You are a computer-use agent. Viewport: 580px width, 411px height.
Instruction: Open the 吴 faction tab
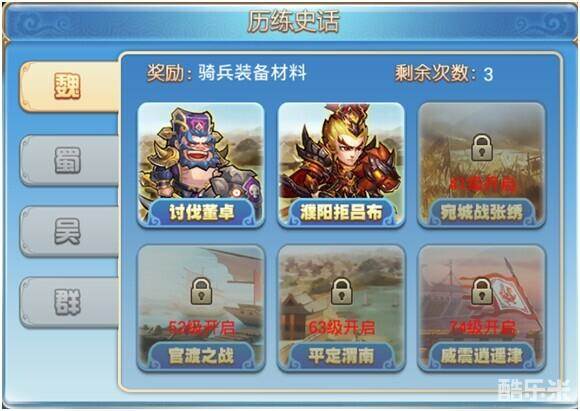click(70, 232)
